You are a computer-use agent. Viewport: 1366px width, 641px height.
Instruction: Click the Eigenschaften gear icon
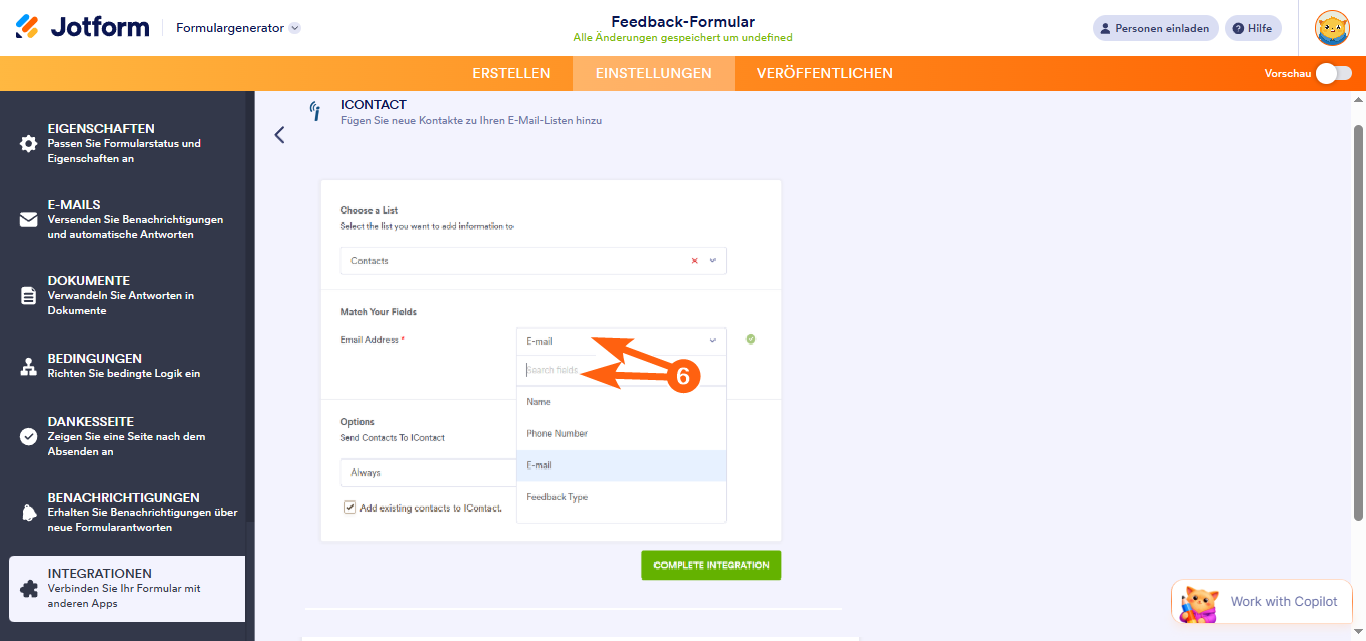click(28, 144)
